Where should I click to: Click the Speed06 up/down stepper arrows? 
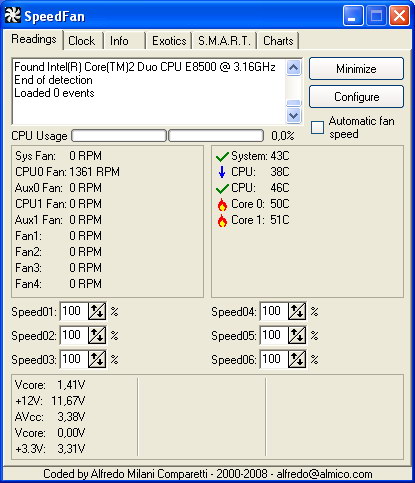tap(297, 359)
